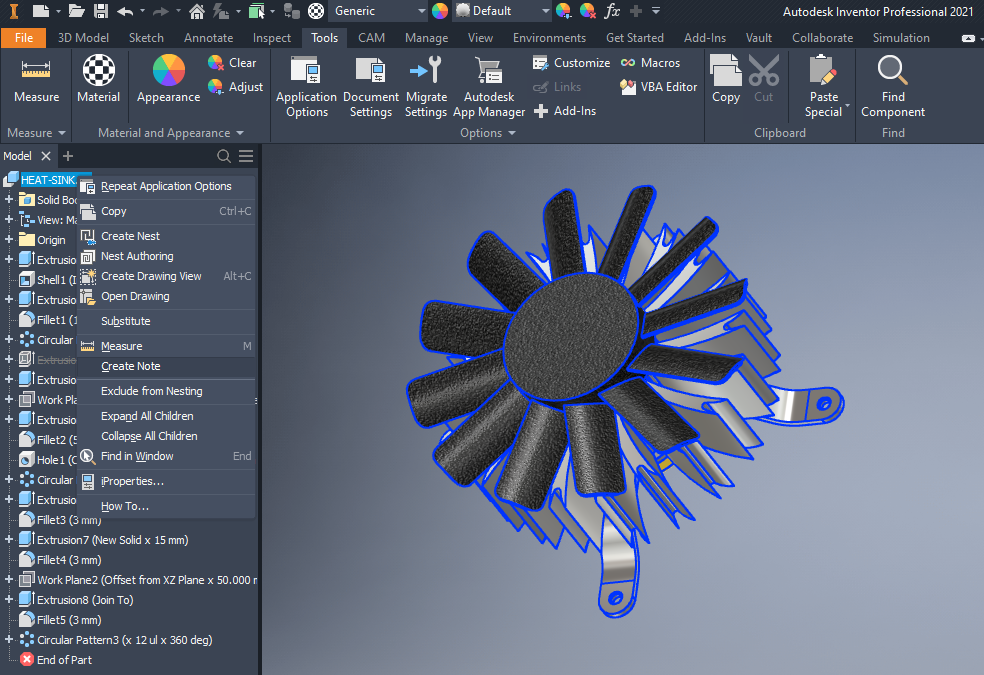This screenshot has width=984, height=675.
Task: Choose Substitute in context menu
Action: 166,321
